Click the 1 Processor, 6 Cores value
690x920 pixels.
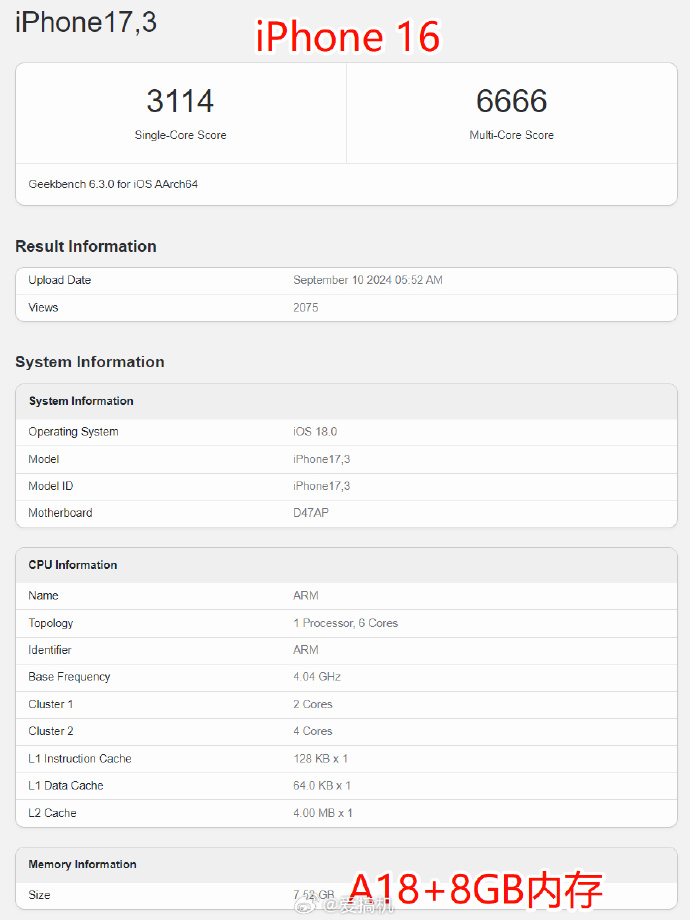[346, 623]
